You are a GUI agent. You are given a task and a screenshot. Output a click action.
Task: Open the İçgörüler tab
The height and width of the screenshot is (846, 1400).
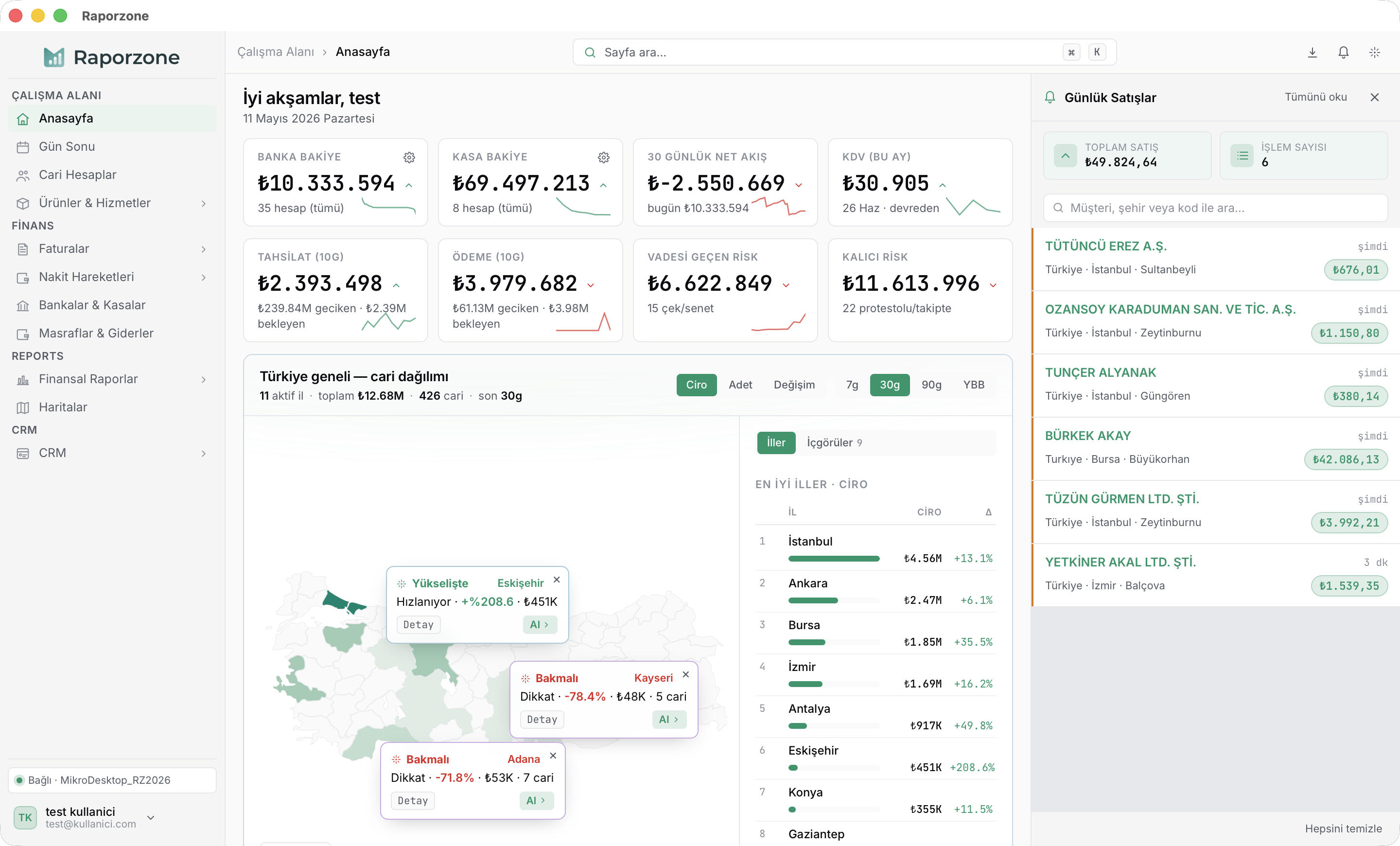(x=834, y=442)
